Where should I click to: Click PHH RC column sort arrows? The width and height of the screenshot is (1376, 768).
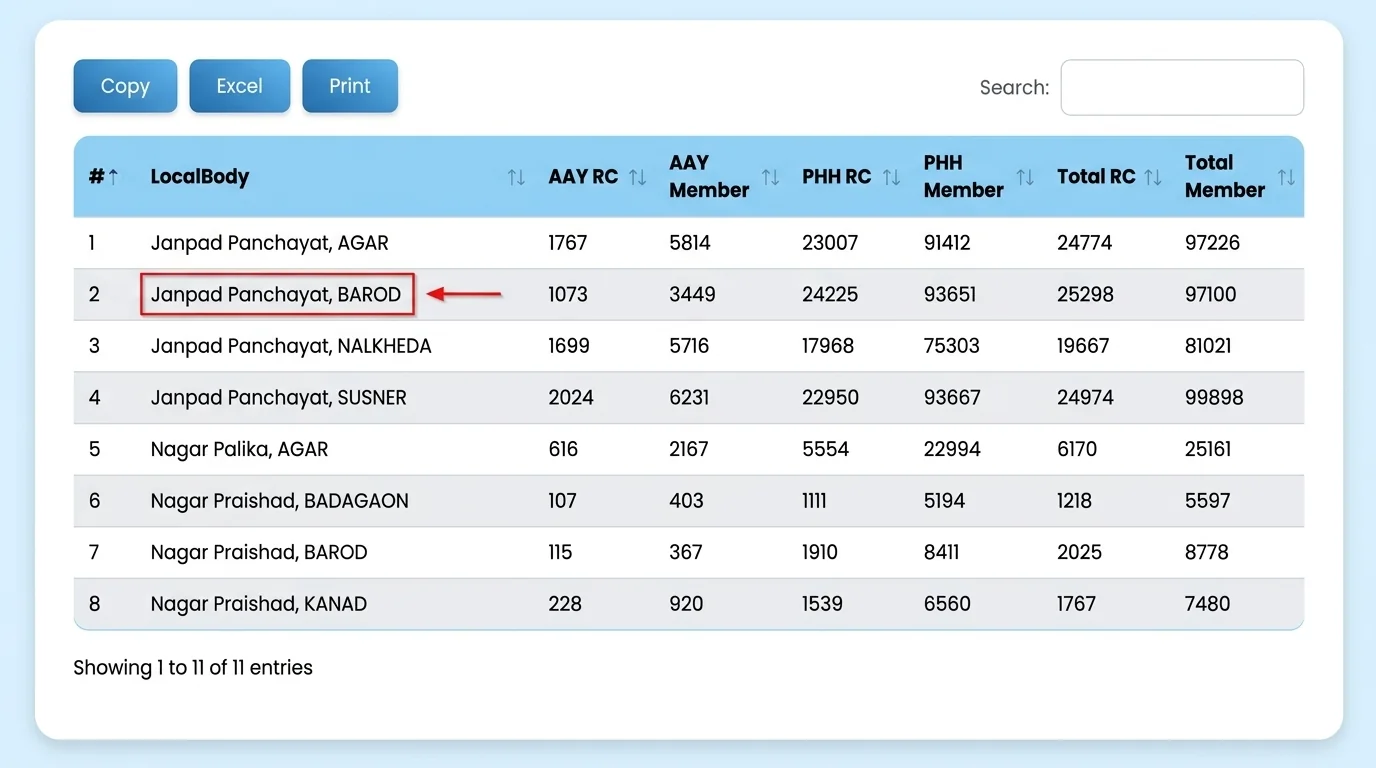coord(892,177)
